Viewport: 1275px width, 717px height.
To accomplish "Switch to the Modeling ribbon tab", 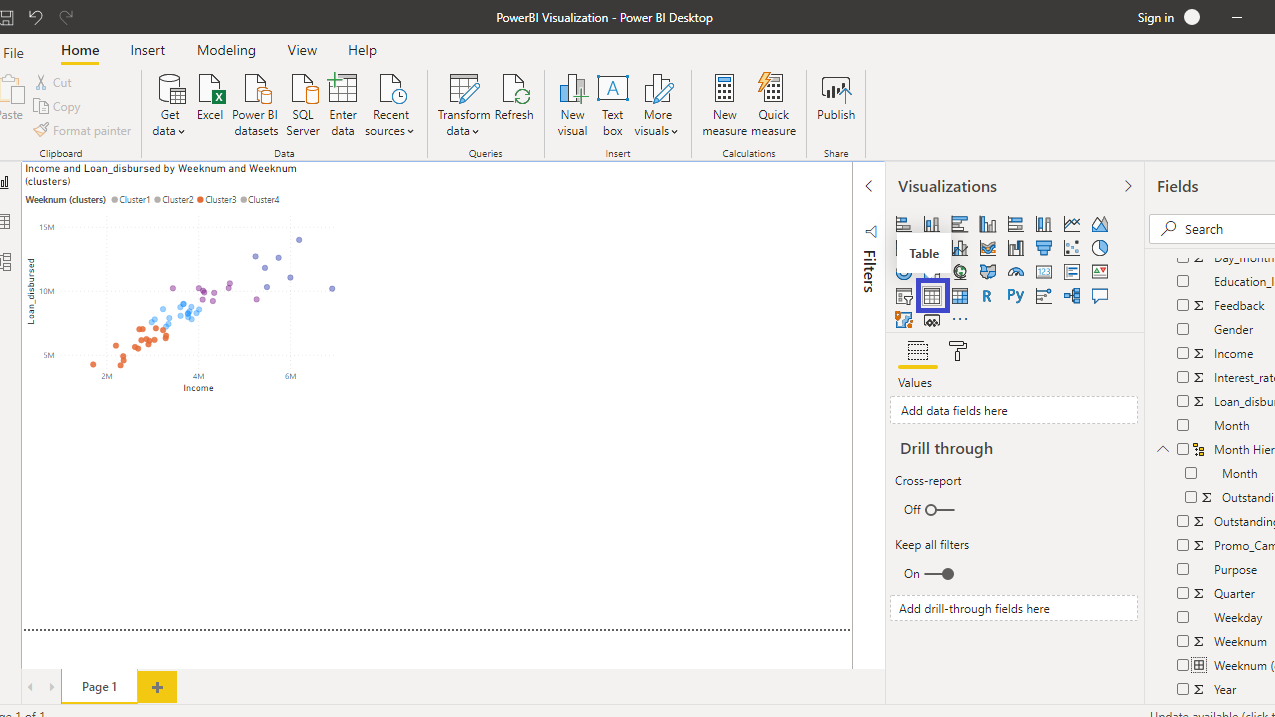I will [x=226, y=51].
